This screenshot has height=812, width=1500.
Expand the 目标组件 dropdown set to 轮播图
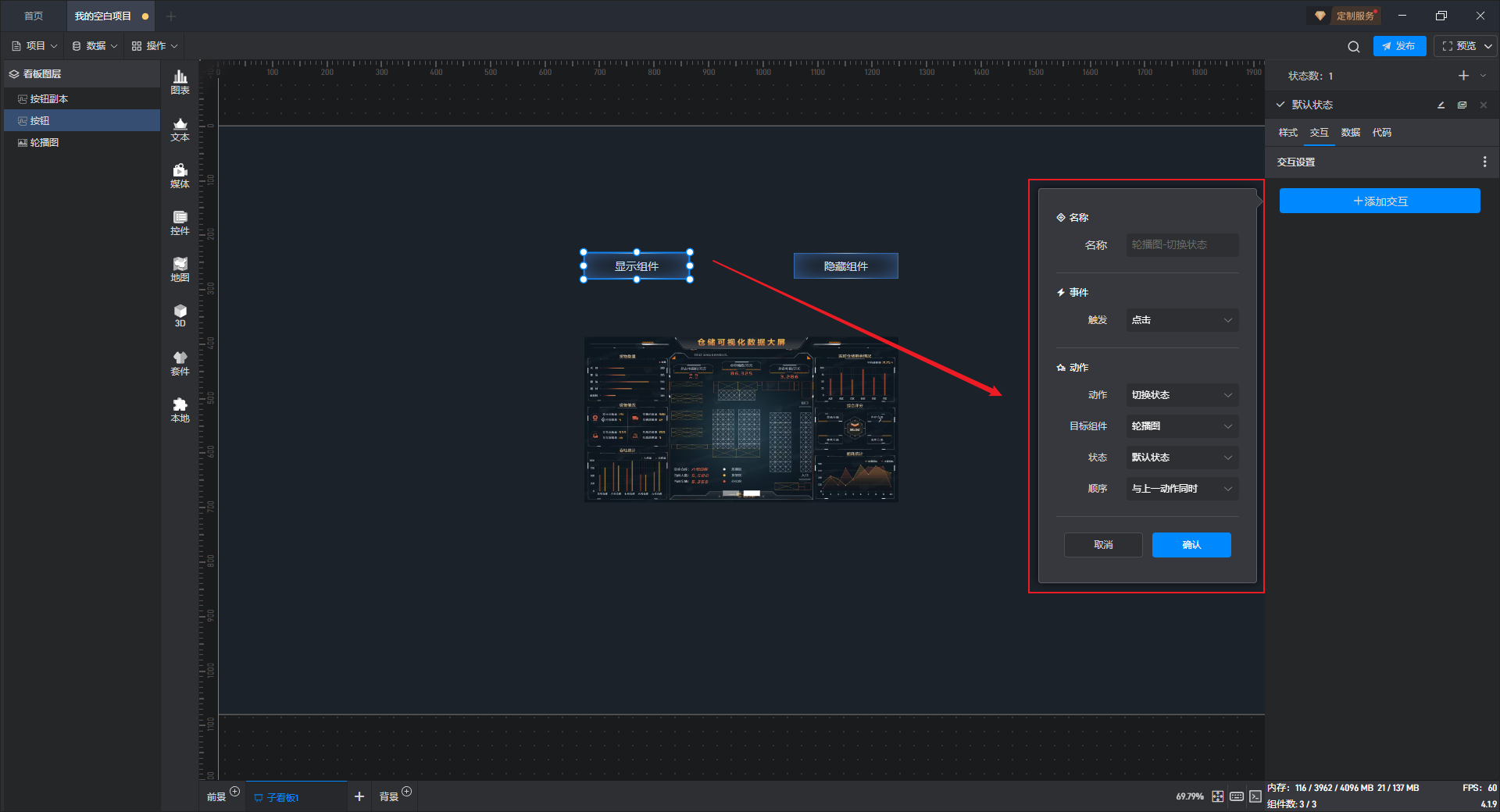pyautogui.click(x=1181, y=426)
